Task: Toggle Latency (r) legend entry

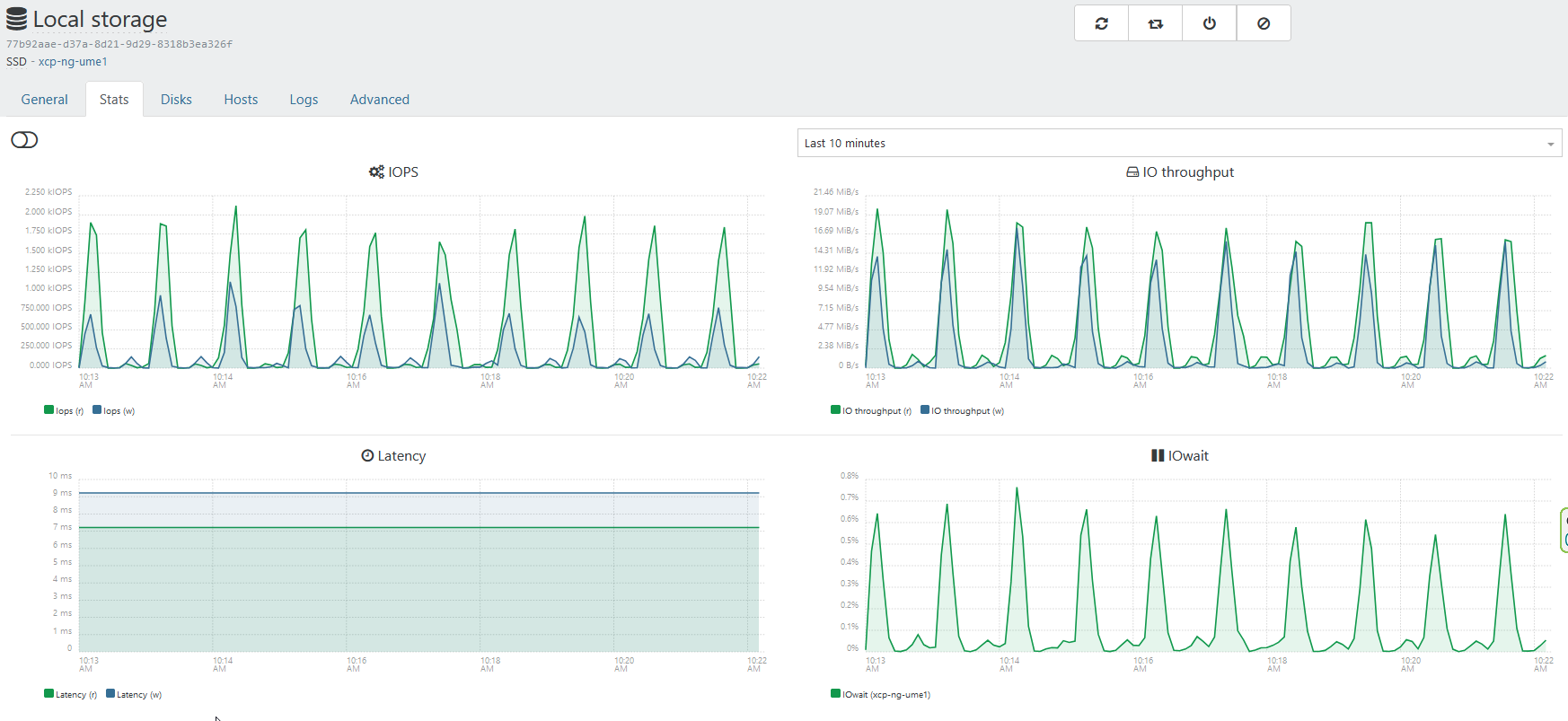Action: 70,694
